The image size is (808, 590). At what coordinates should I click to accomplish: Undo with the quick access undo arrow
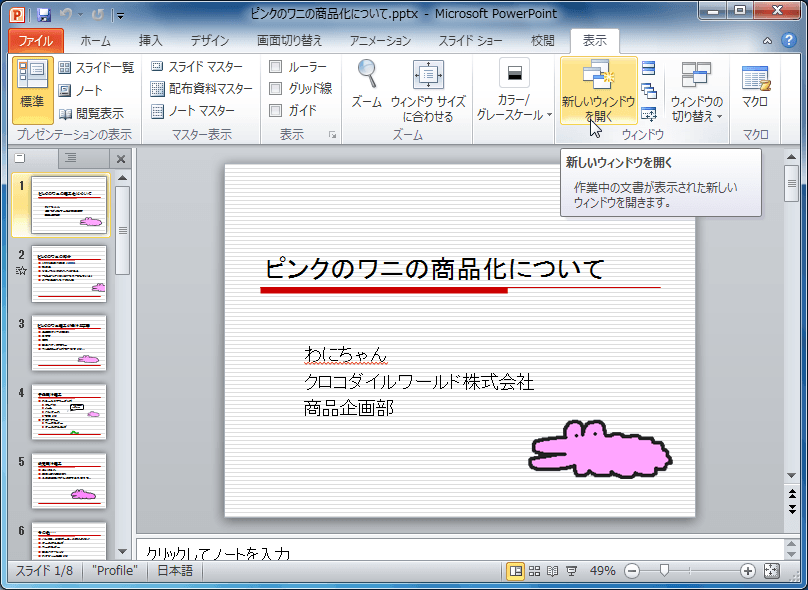click(x=66, y=14)
